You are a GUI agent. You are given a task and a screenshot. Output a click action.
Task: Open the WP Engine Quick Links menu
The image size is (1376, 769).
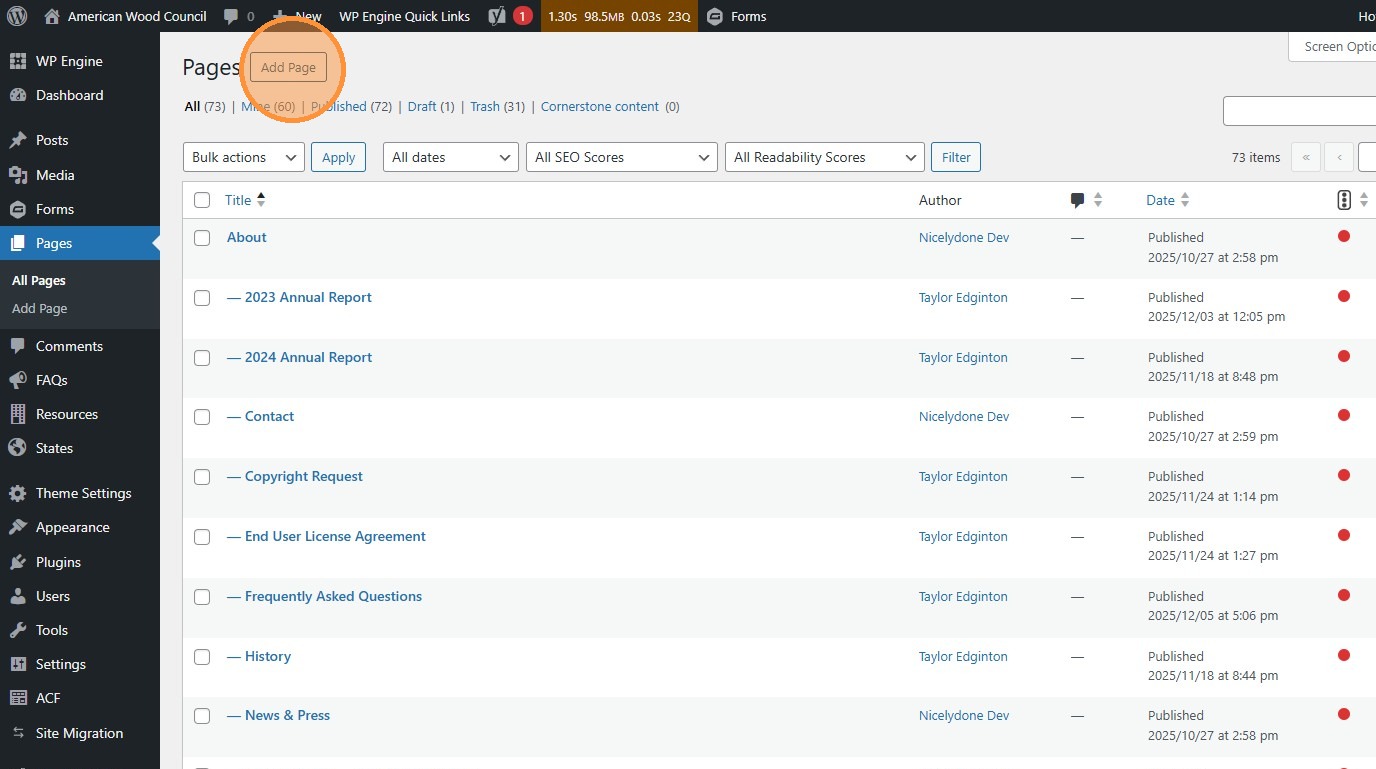point(404,16)
